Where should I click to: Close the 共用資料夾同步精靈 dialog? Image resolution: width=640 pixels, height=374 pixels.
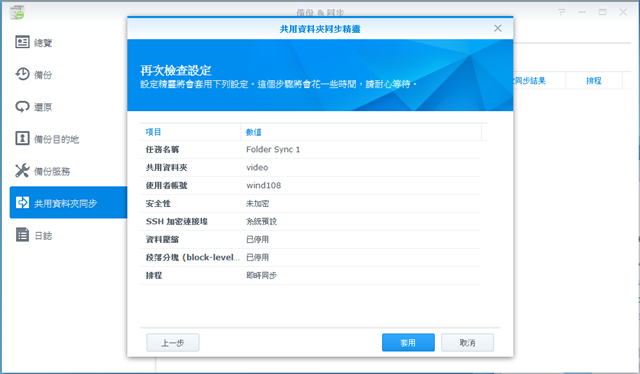[498, 28]
